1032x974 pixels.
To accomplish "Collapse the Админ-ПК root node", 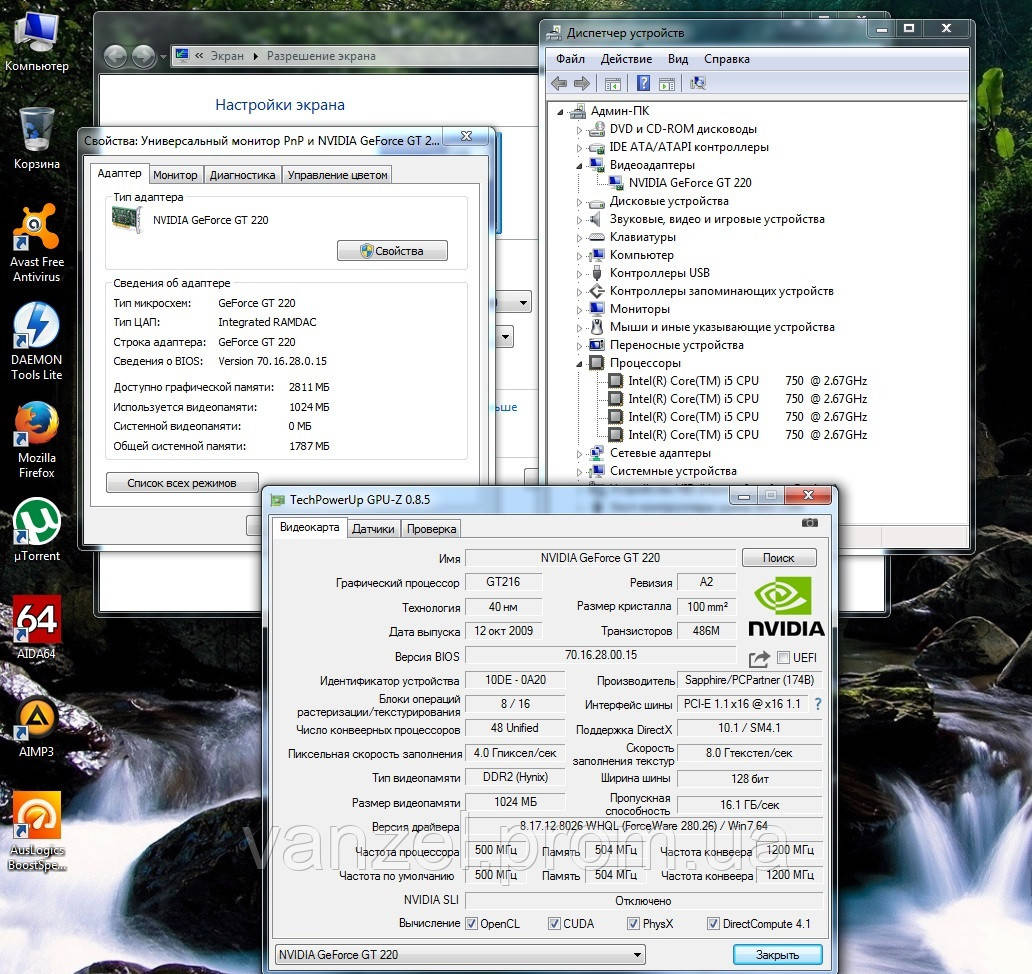I will point(560,112).
